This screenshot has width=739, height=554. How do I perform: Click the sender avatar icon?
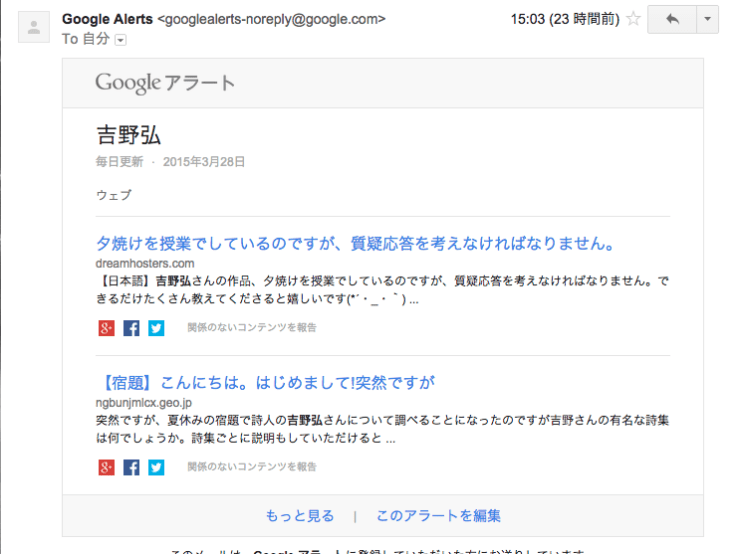(35, 28)
